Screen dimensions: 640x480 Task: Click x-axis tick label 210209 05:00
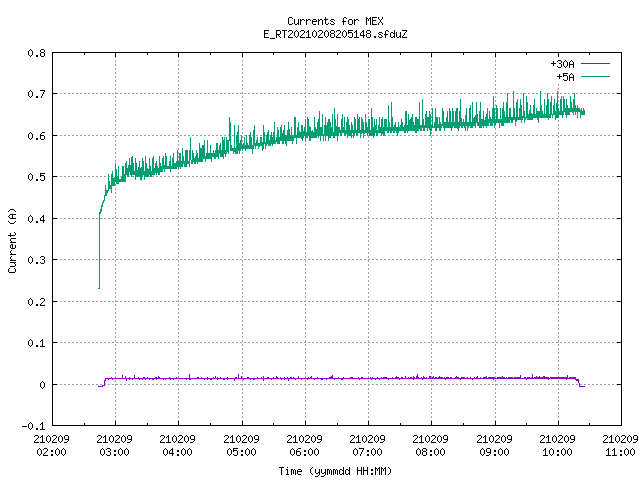(x=241, y=445)
